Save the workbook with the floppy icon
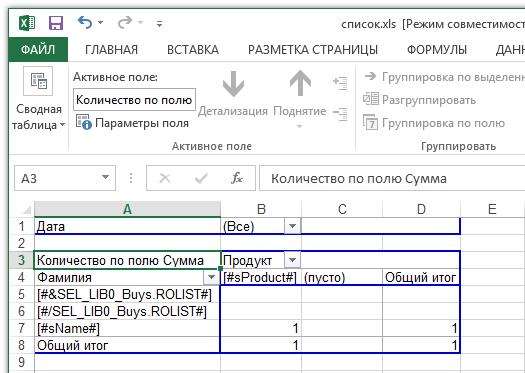Image resolution: width=525 pixels, height=373 pixels. tap(56, 23)
